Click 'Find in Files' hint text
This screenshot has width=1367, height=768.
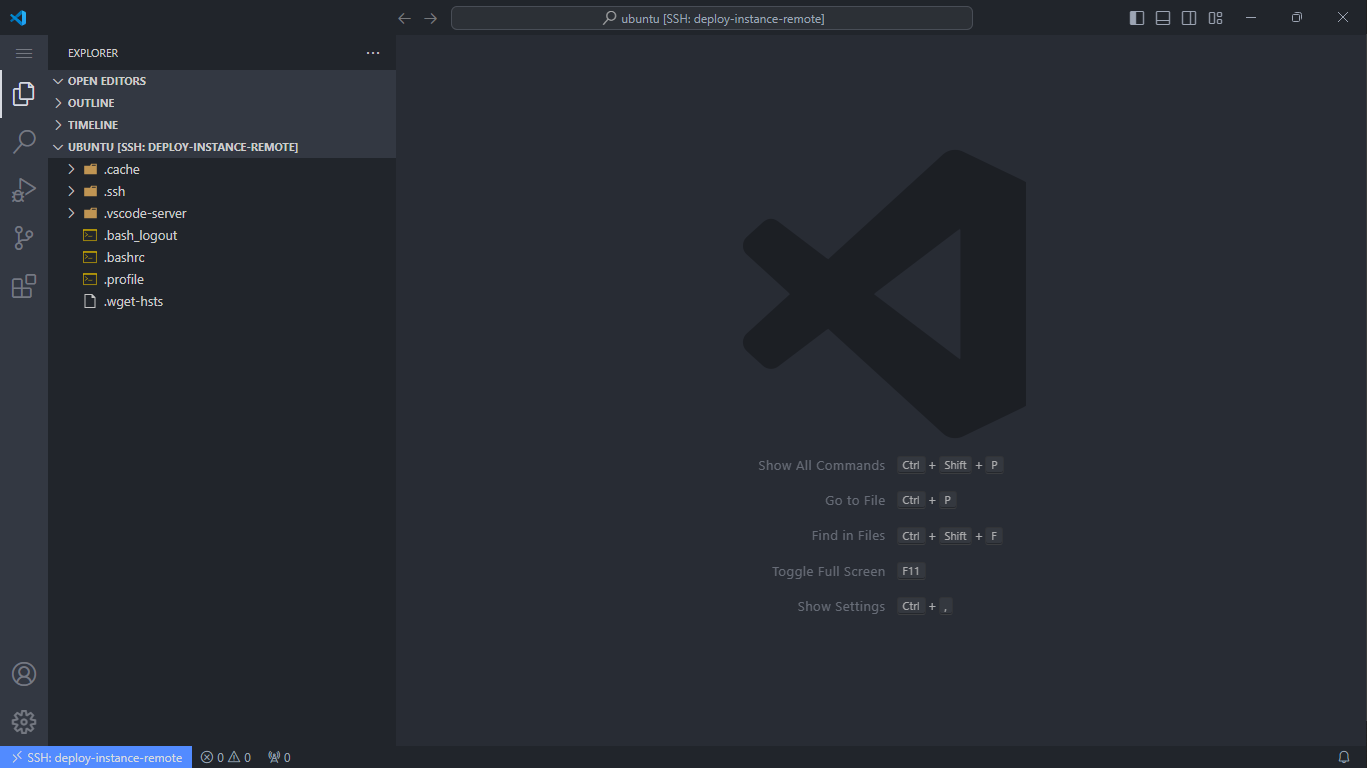pos(848,536)
